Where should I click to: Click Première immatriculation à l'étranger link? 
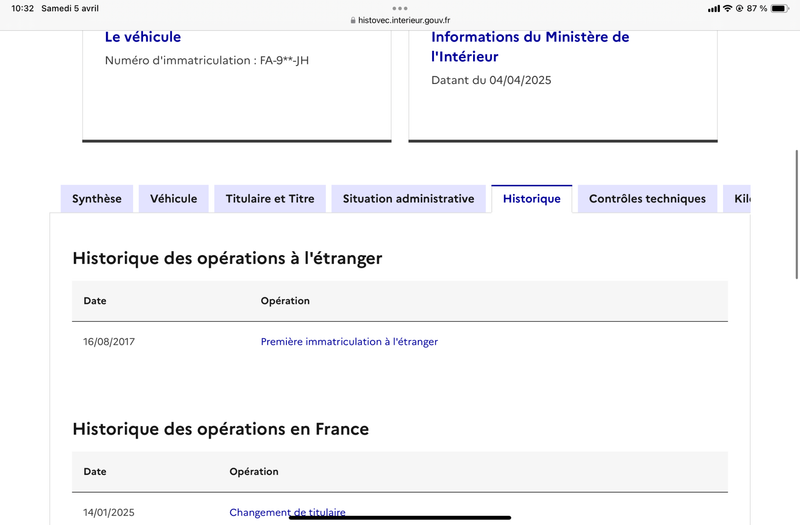point(349,342)
